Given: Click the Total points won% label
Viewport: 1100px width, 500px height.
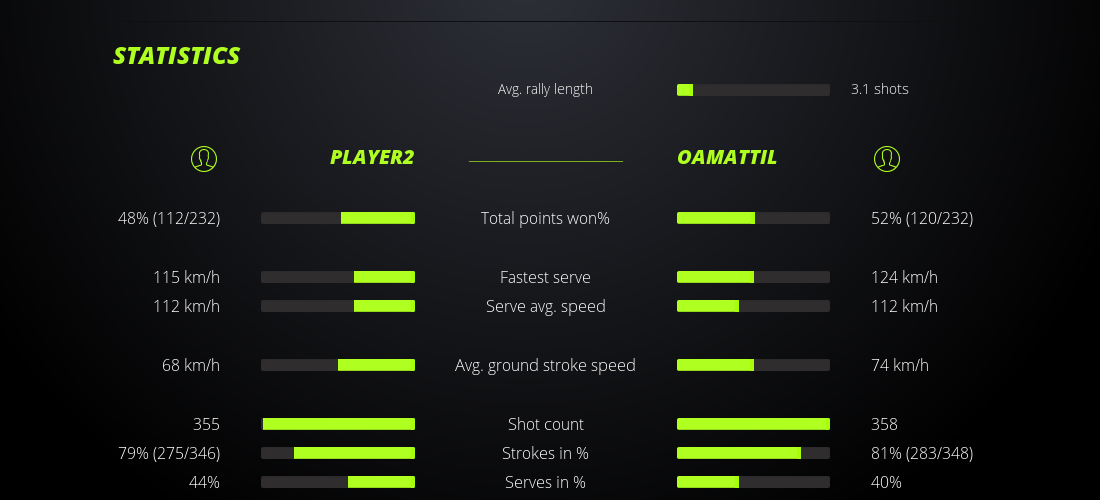Looking at the screenshot, I should point(545,218).
